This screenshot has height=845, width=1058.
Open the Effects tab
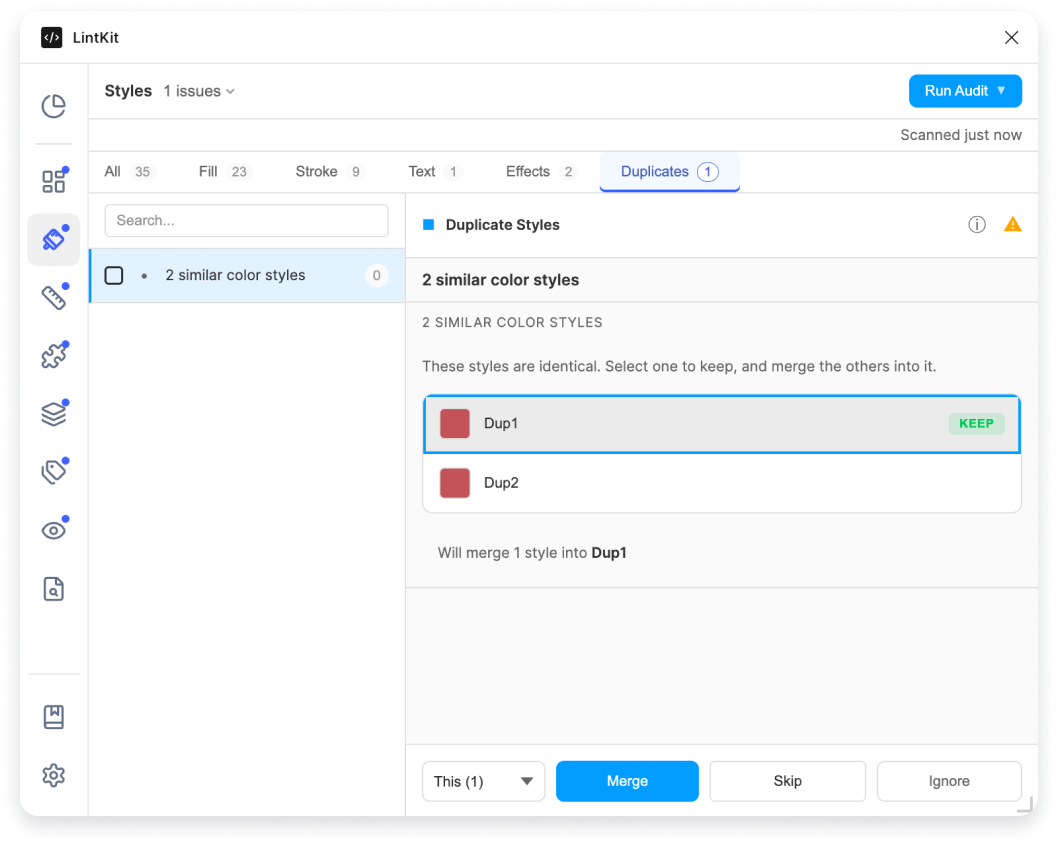[x=528, y=171]
